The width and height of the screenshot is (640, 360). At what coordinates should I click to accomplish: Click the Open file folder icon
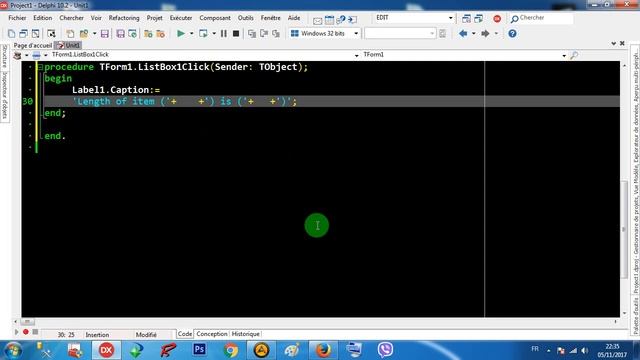[84, 34]
